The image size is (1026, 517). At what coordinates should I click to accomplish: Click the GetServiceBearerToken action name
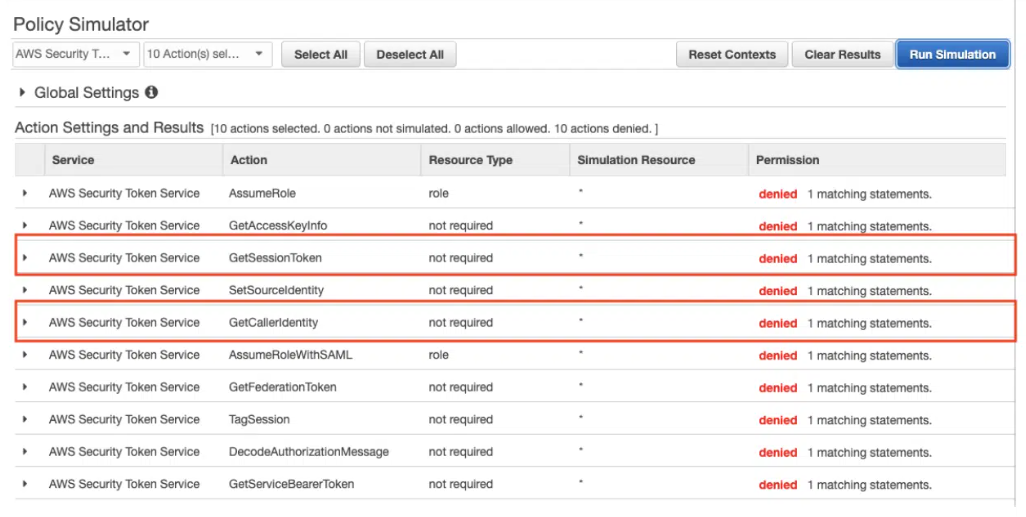click(291, 484)
